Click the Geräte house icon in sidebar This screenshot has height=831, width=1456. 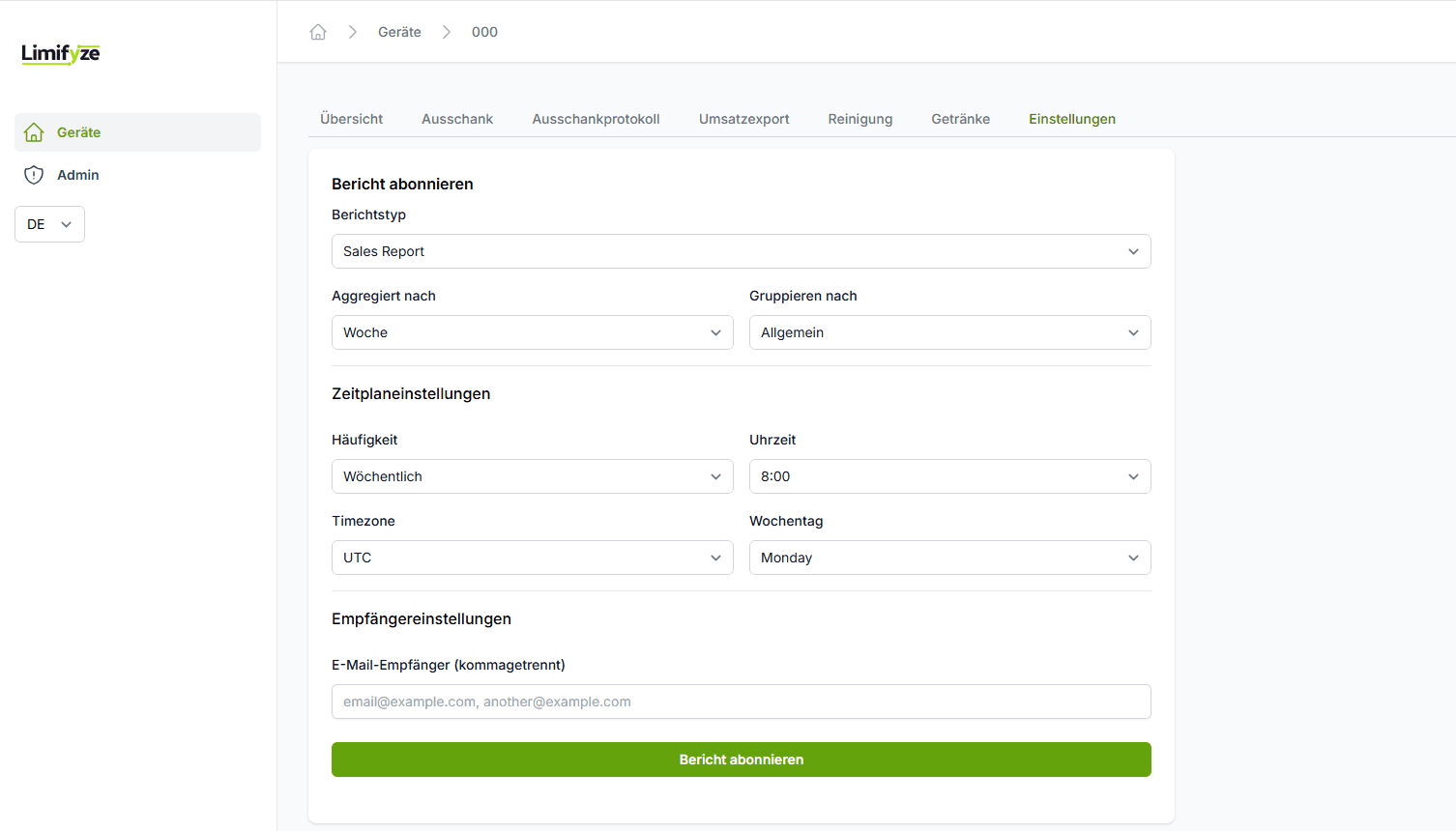point(34,132)
